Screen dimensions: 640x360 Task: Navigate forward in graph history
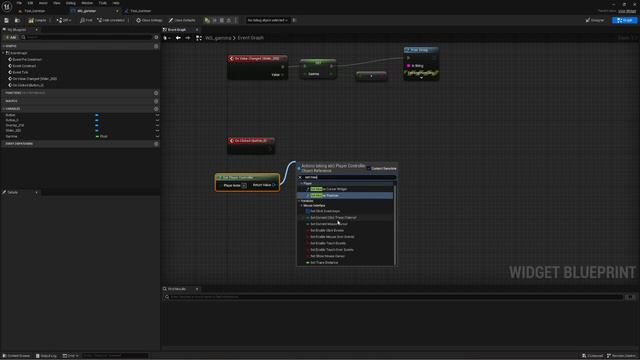(188, 38)
